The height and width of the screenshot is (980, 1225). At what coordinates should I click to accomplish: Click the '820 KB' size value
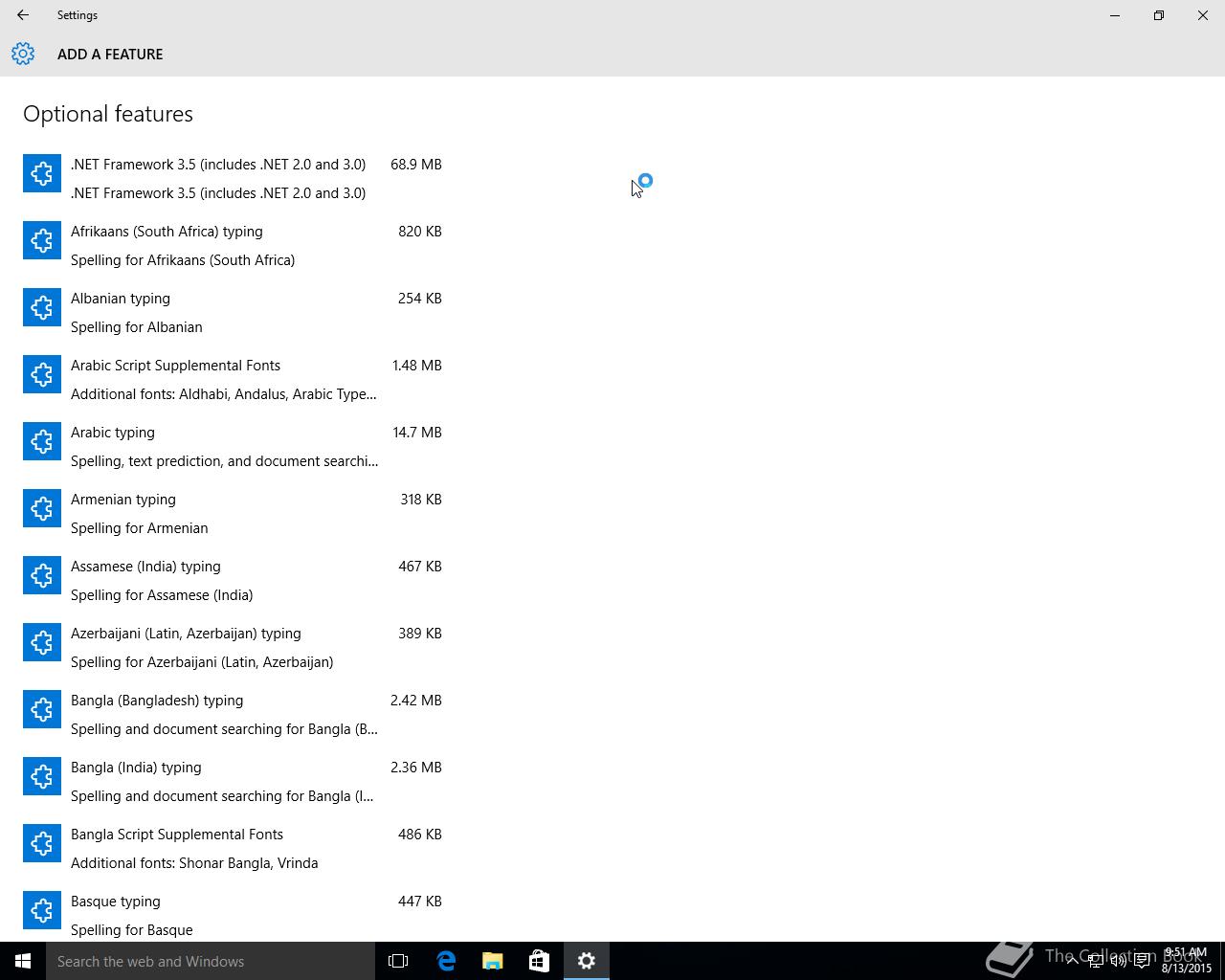420,232
